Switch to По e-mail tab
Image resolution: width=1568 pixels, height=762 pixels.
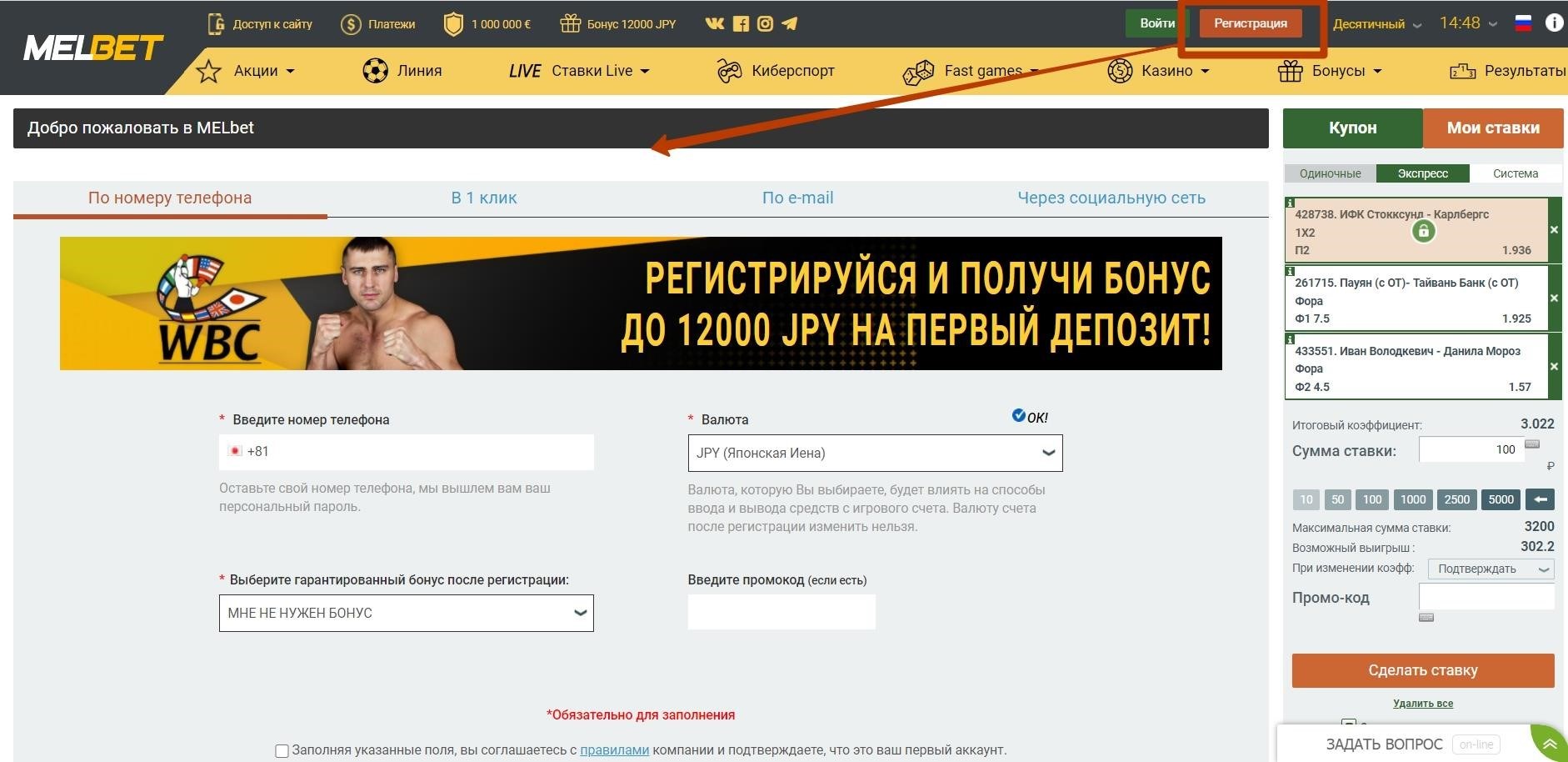click(797, 198)
